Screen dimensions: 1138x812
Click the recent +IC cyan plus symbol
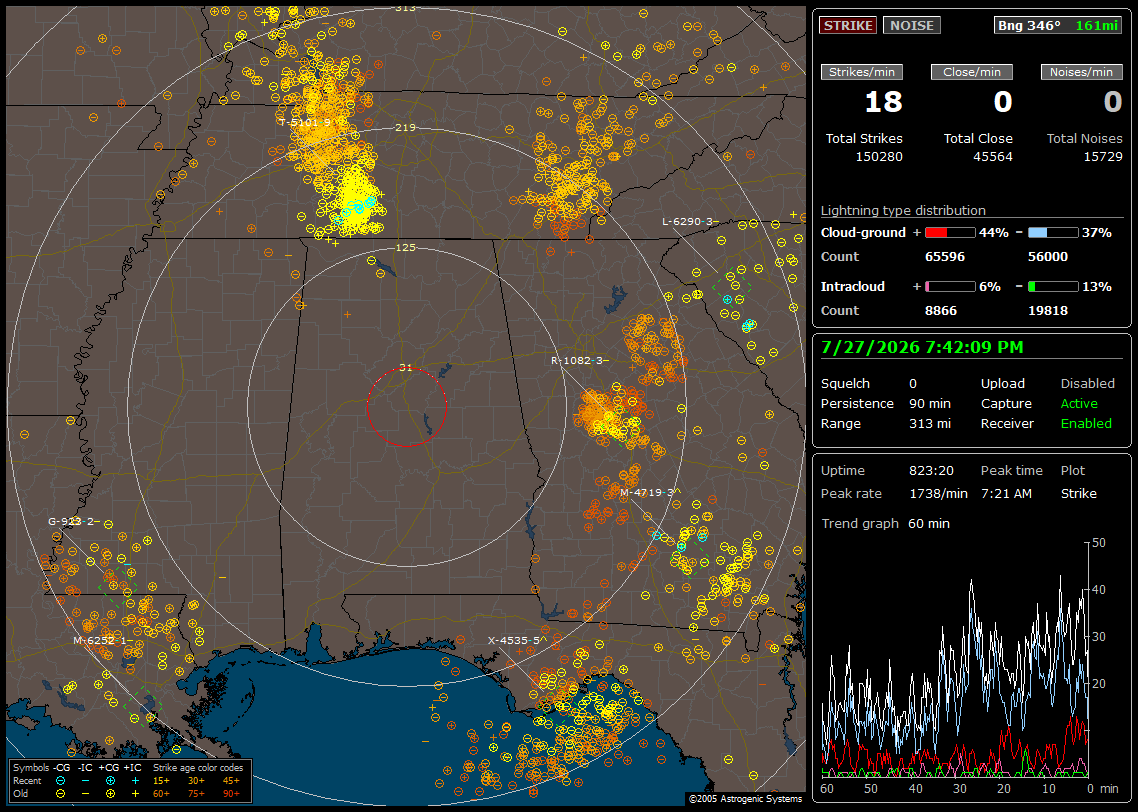(135, 781)
